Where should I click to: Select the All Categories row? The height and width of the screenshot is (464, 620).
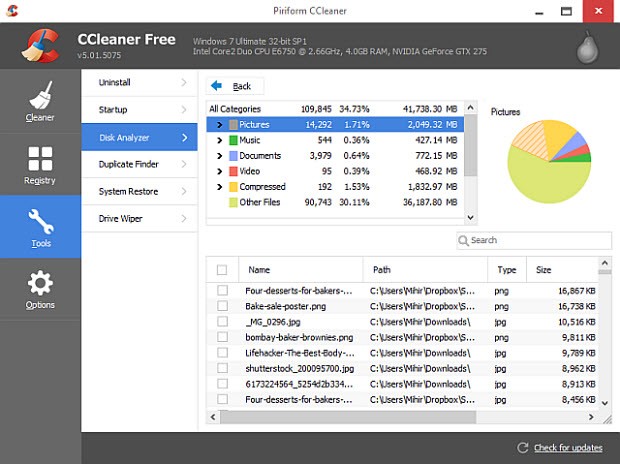335,109
